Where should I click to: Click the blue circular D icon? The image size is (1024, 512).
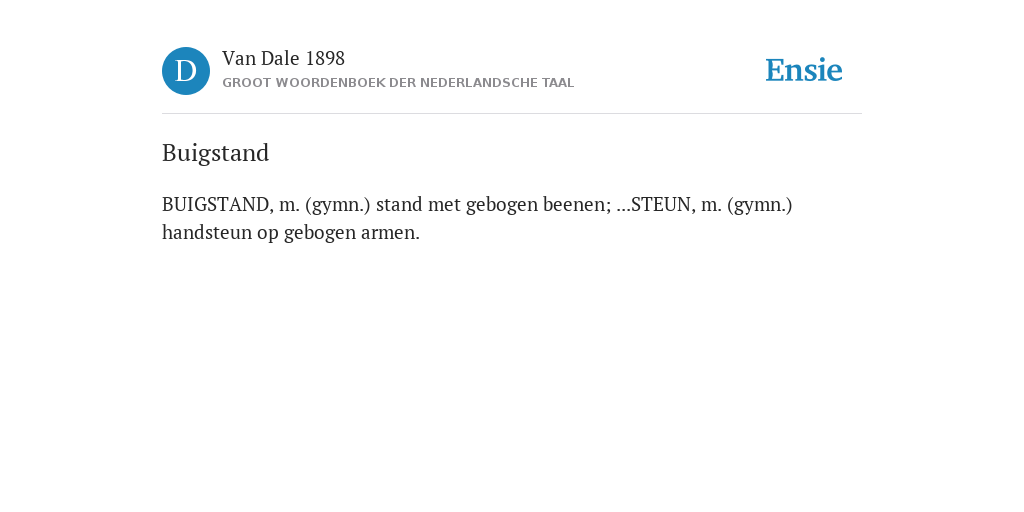click(x=186, y=71)
